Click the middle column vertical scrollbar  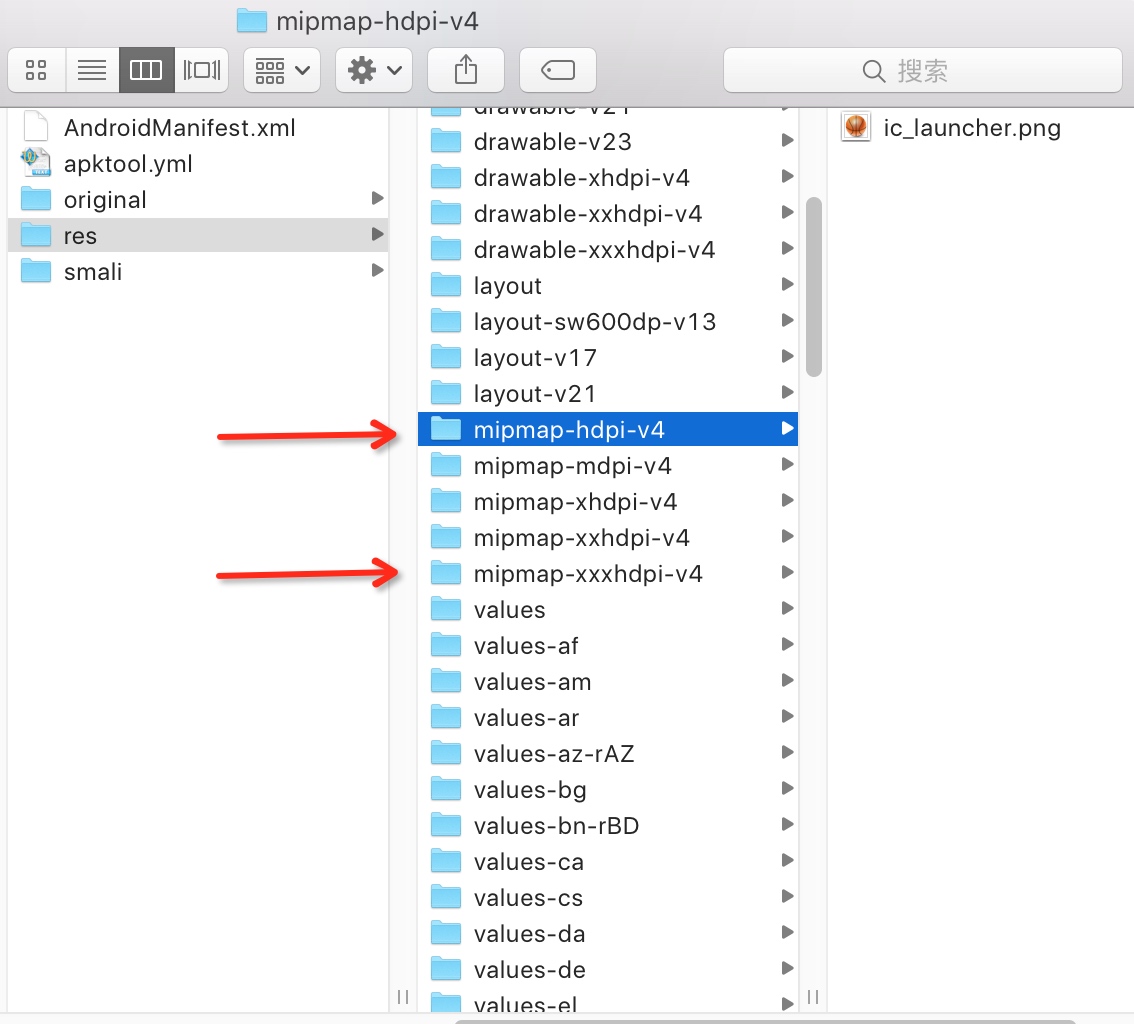(x=814, y=287)
